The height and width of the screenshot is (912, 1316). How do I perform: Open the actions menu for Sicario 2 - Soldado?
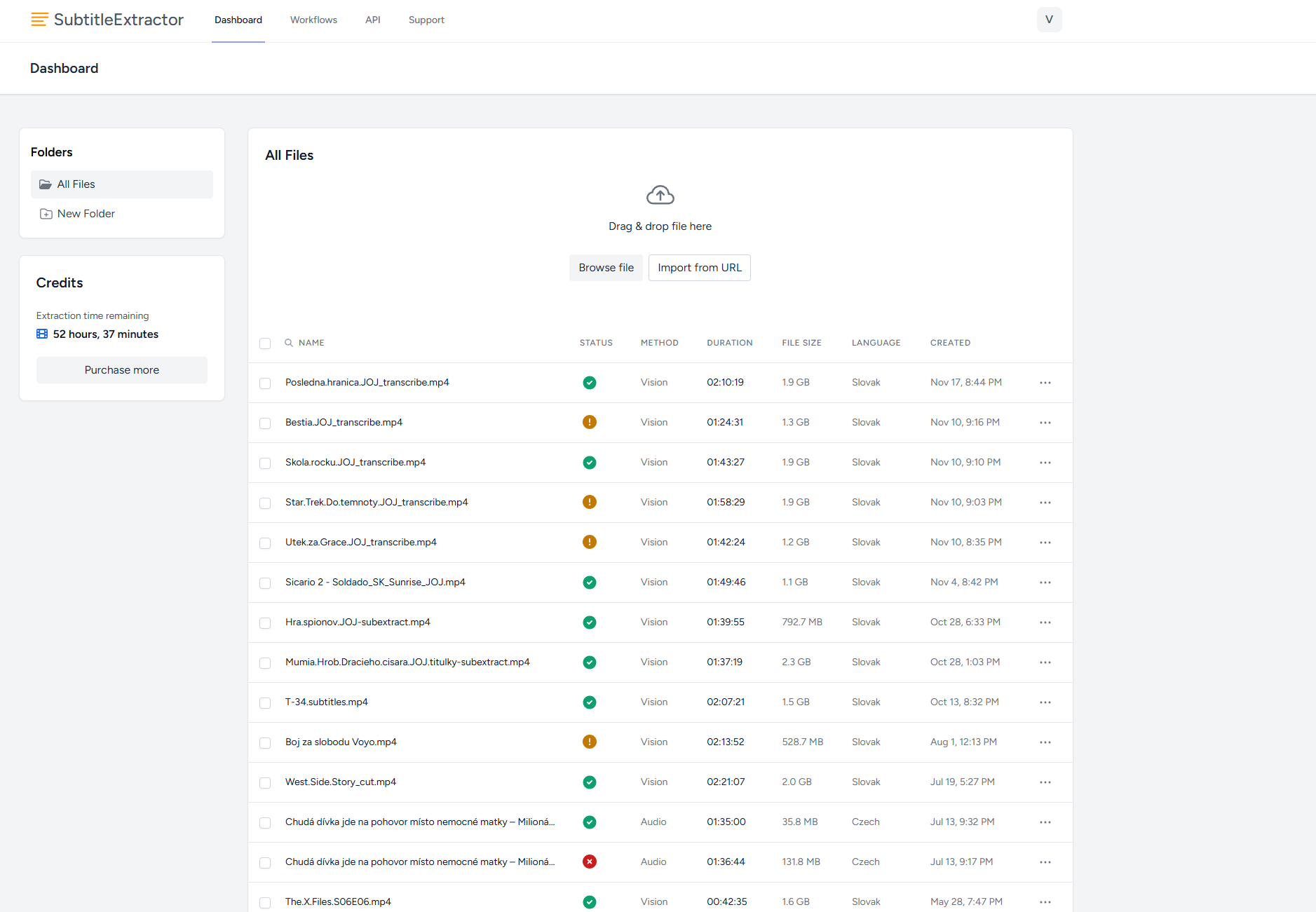click(x=1045, y=583)
